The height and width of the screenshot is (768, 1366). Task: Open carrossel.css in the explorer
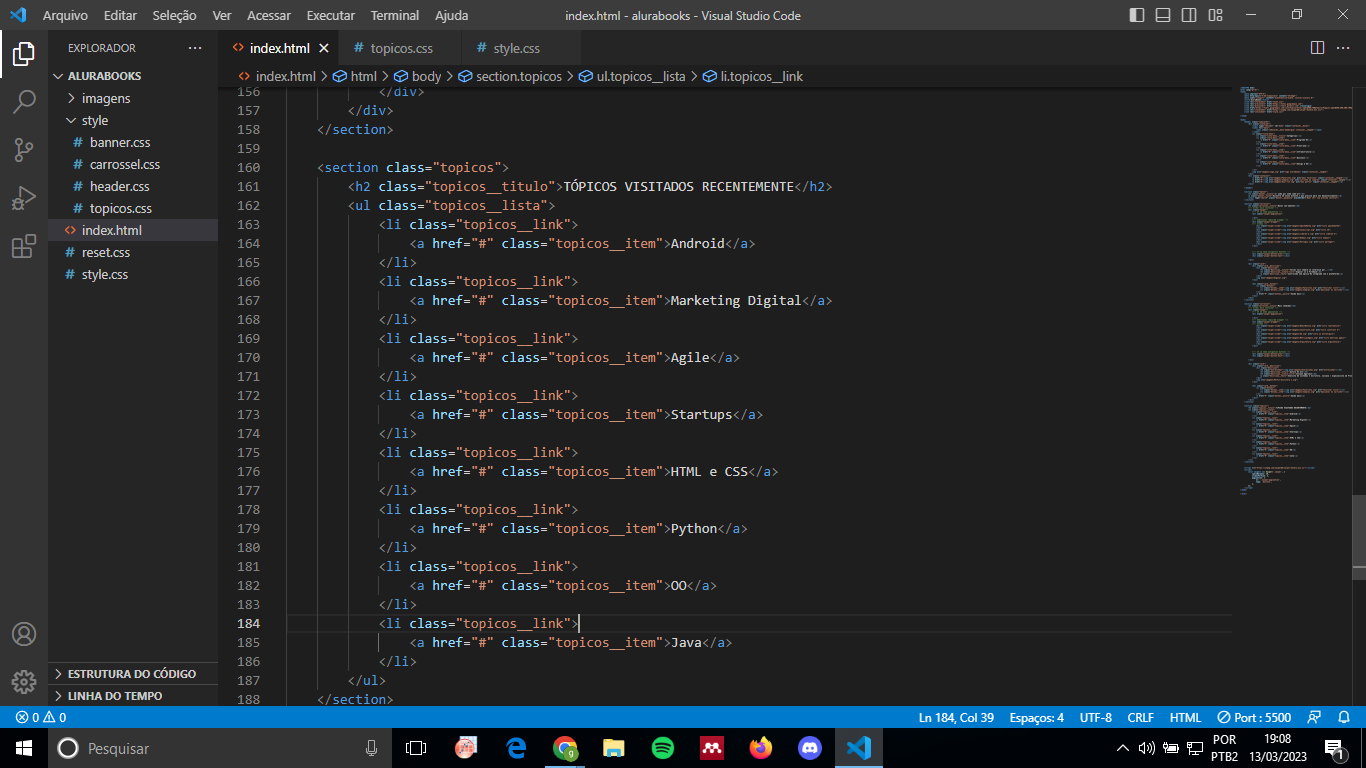point(133,164)
